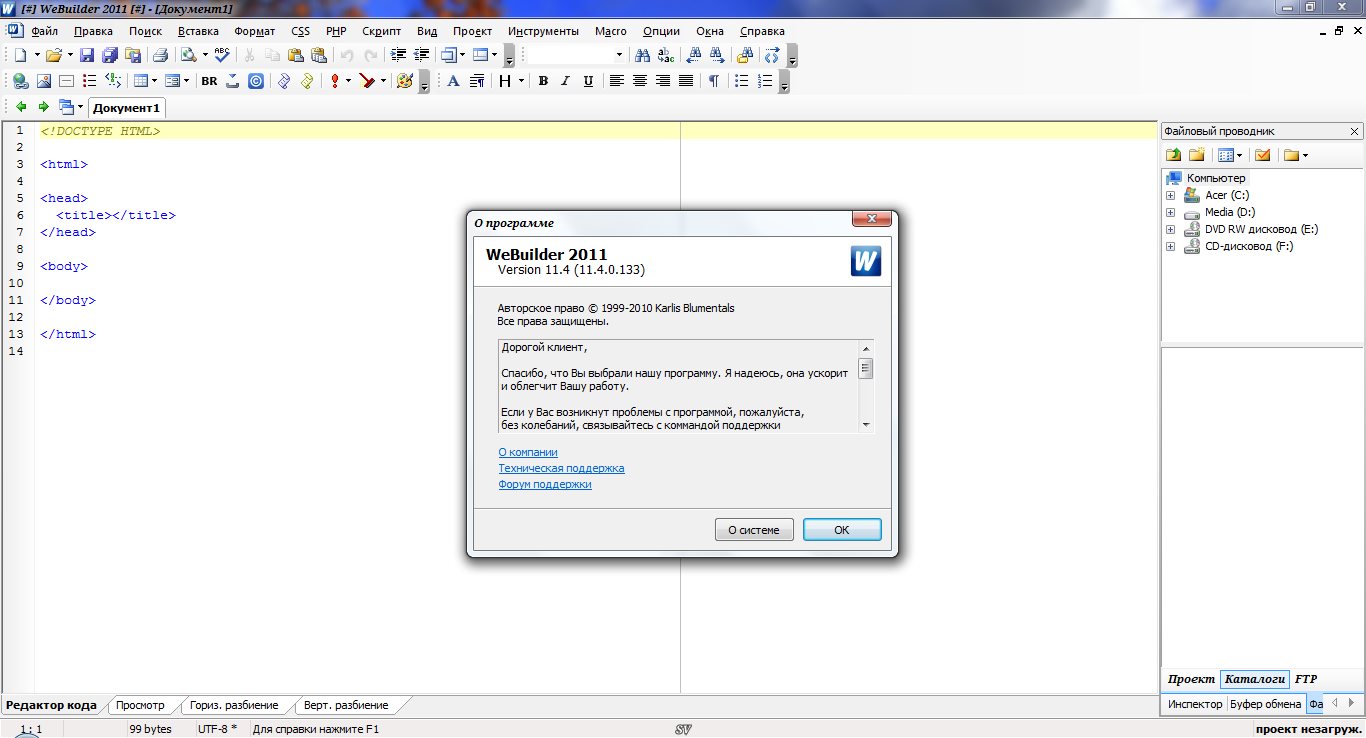This screenshot has height=738, width=1366.
Task: Click the paragraph pilcrow icon
Action: [713, 81]
